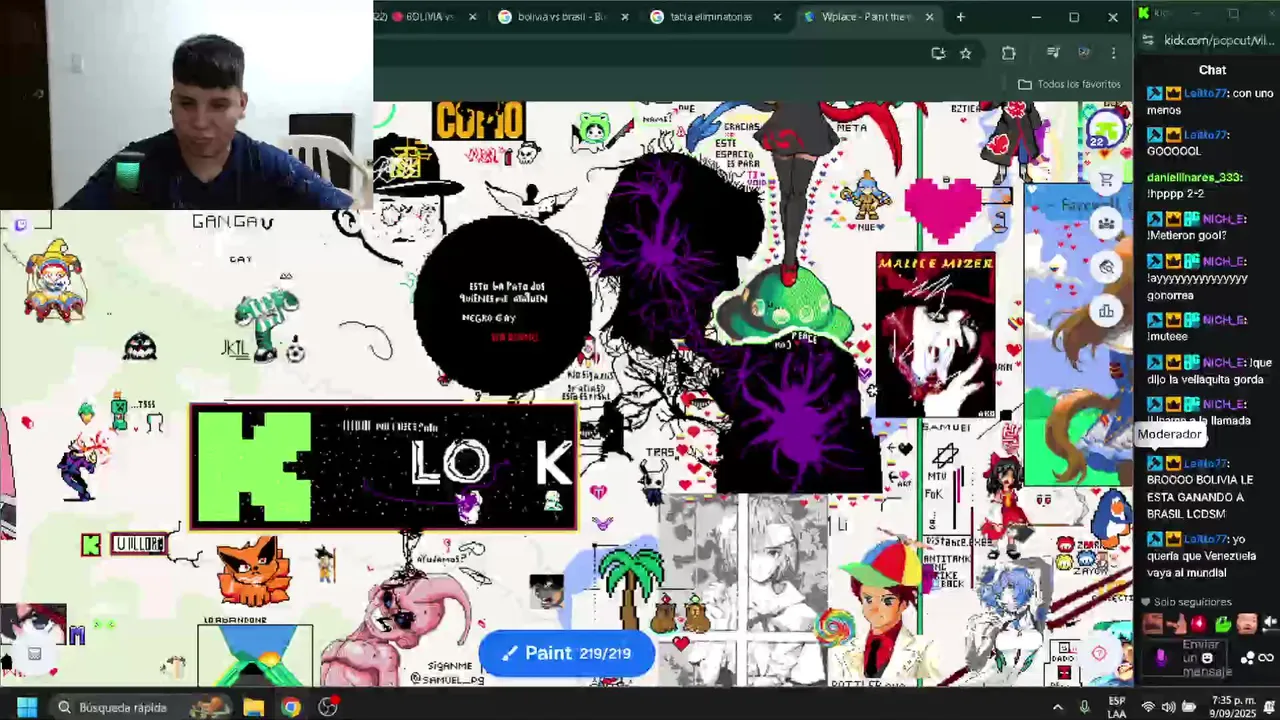Open the Wplace store cart icon
This screenshot has height=720, width=1280.
pos(1106,181)
